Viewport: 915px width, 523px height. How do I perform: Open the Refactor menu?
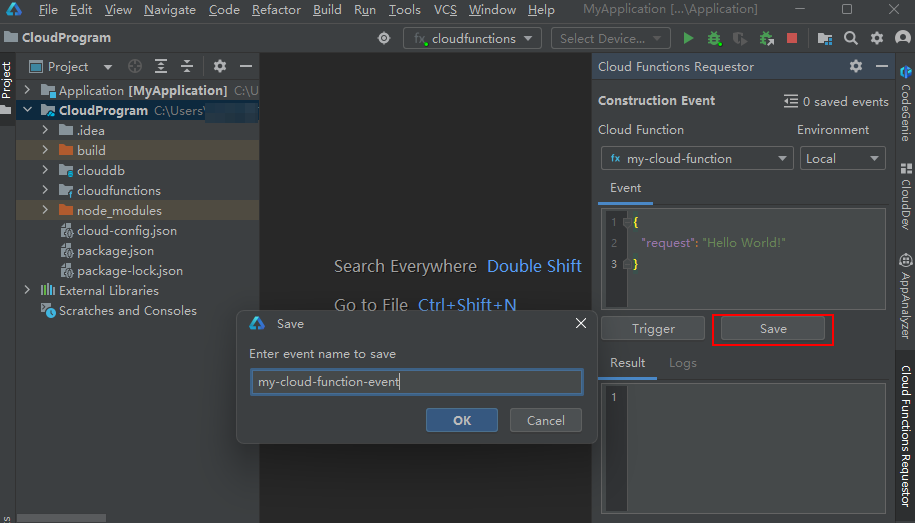click(x=276, y=10)
